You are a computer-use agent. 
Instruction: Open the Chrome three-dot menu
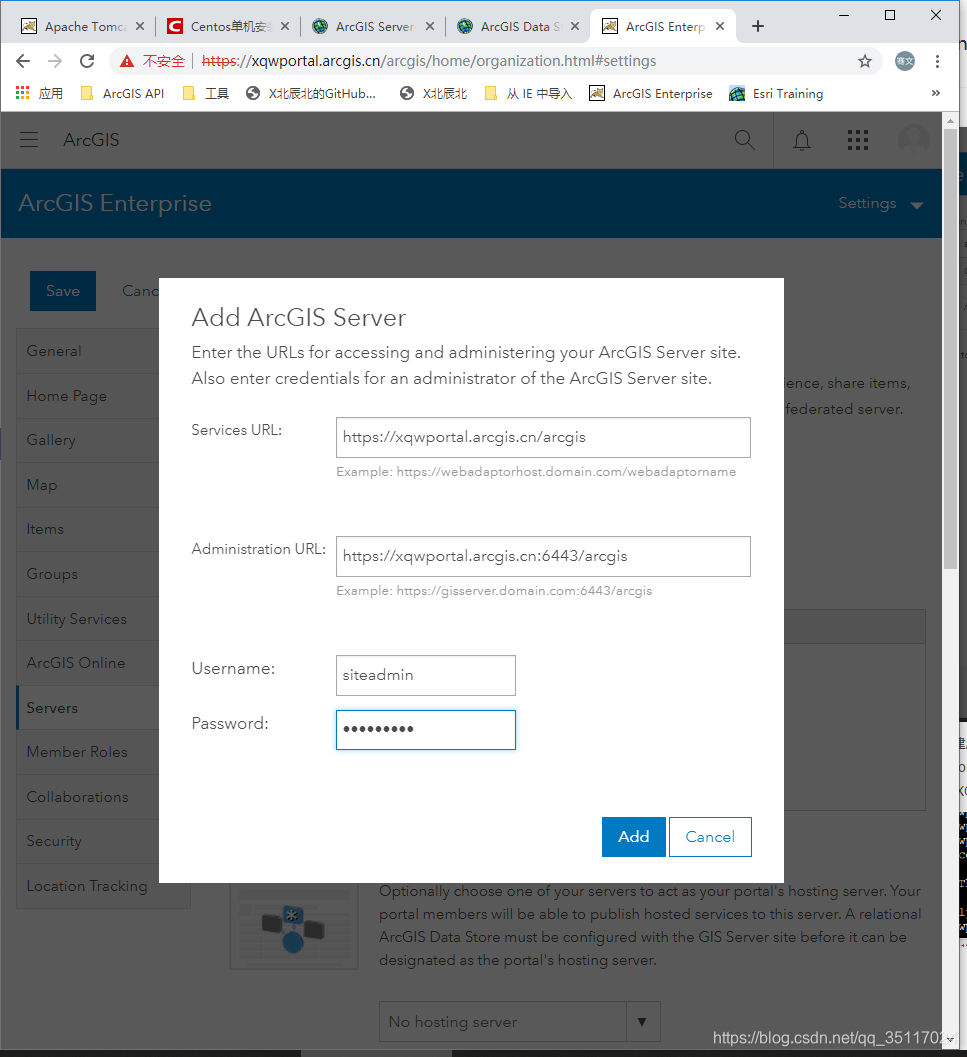pos(937,61)
